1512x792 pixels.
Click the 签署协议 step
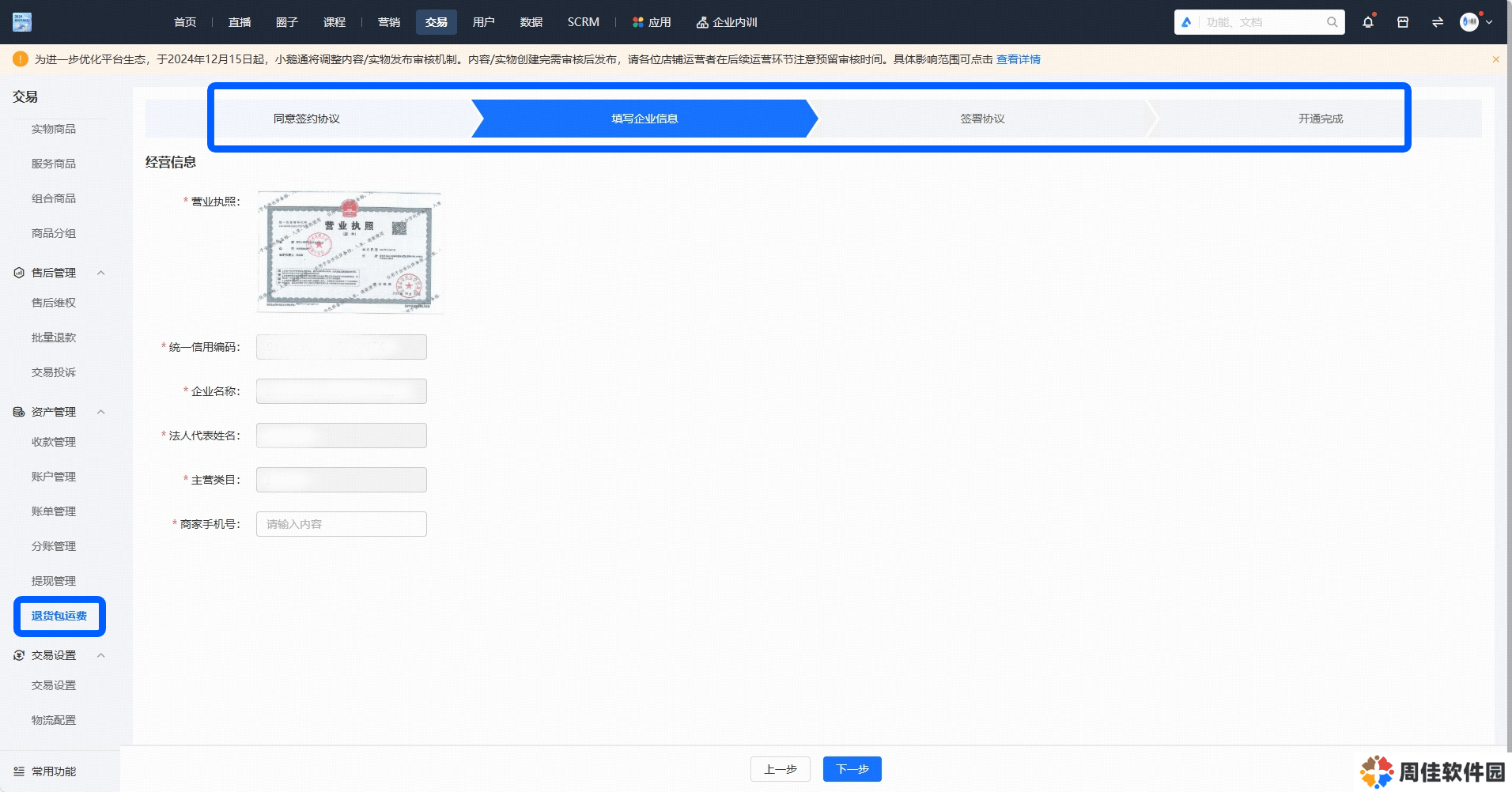[x=983, y=119]
